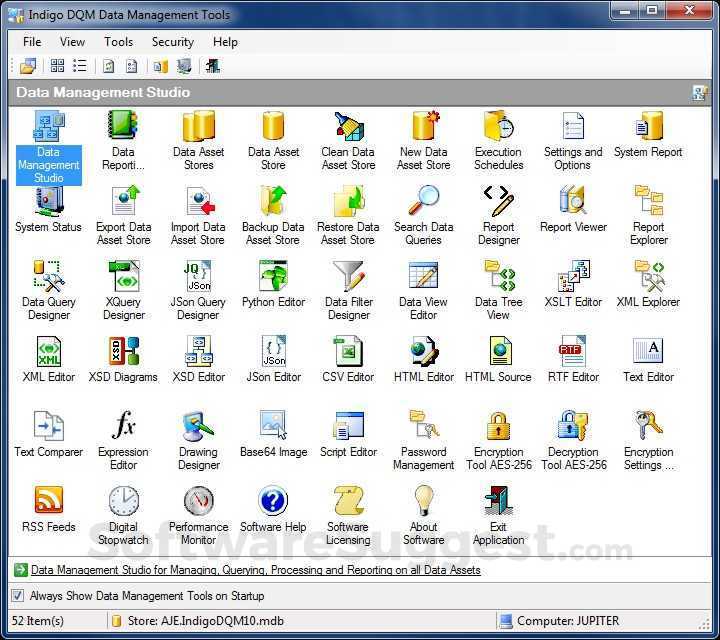Image resolution: width=720 pixels, height=640 pixels.
Task: Open Data Filter Designer
Action: tap(349, 290)
